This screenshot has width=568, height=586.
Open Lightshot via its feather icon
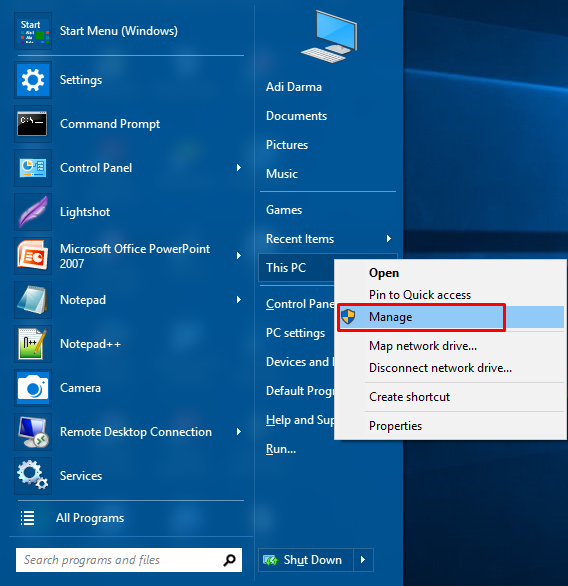(x=33, y=212)
